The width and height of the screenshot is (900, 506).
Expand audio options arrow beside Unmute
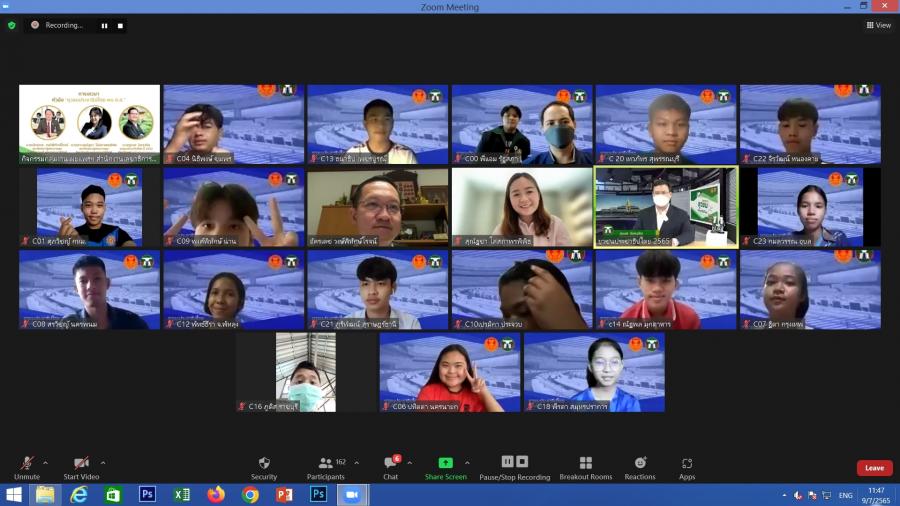click(x=45, y=463)
